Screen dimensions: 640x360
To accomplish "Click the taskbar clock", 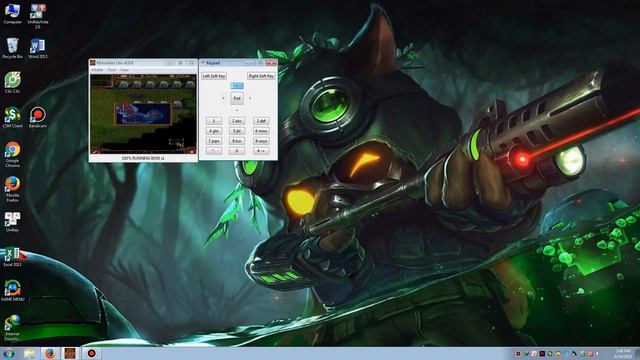I will tap(623, 353).
